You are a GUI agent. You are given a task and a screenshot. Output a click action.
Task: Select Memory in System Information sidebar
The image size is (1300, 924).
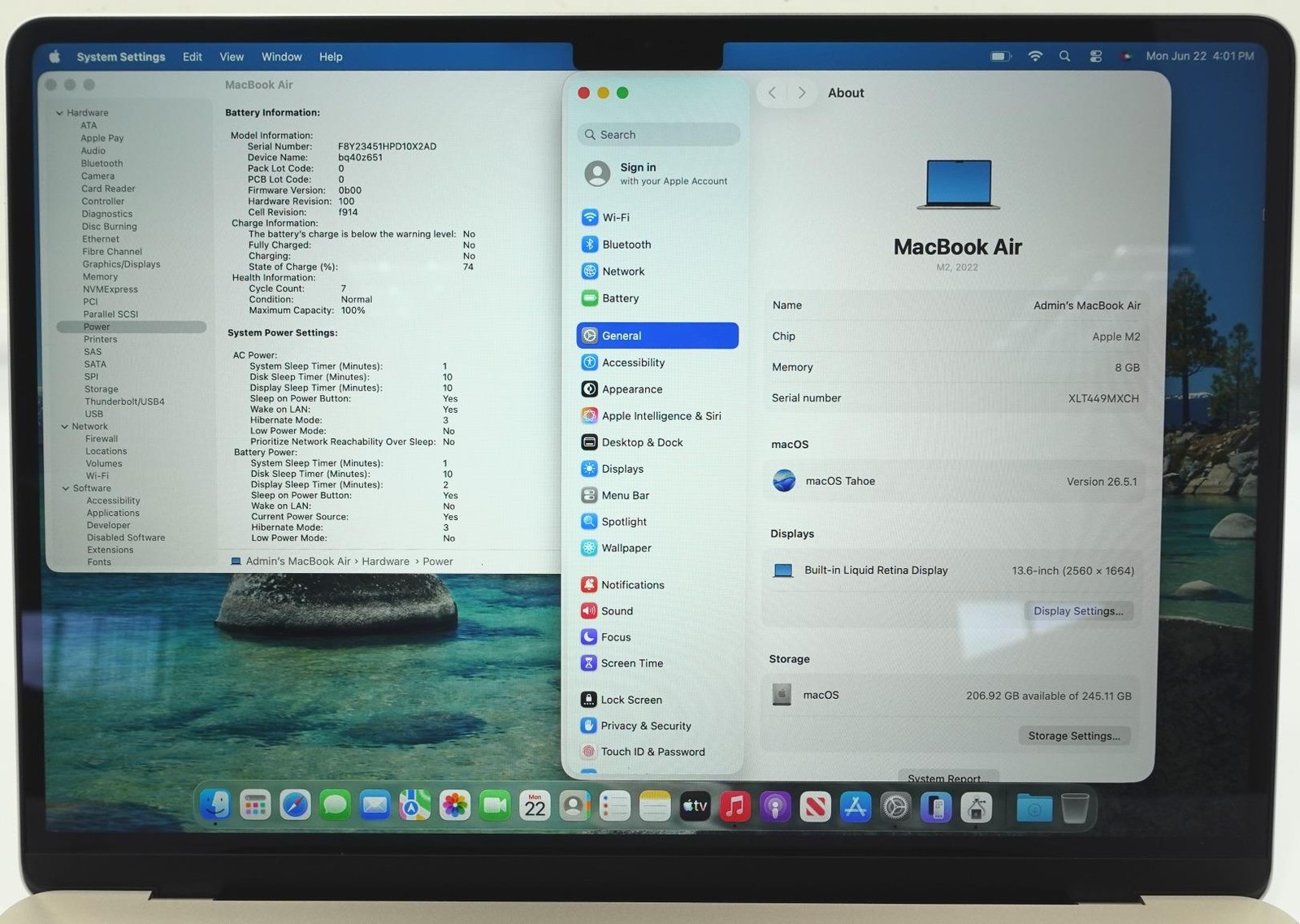(100, 277)
